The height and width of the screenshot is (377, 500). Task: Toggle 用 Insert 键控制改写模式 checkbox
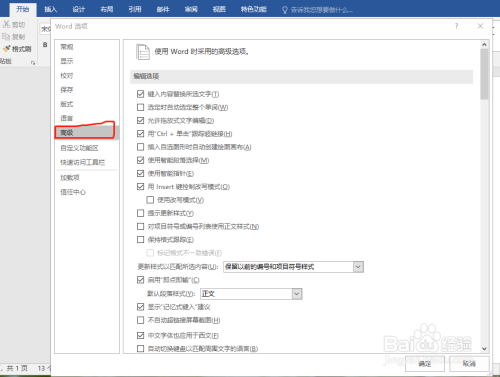[x=141, y=187]
